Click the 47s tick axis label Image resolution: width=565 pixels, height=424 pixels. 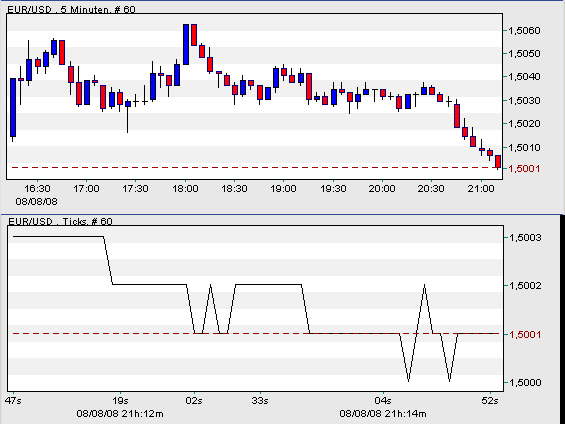13,401
